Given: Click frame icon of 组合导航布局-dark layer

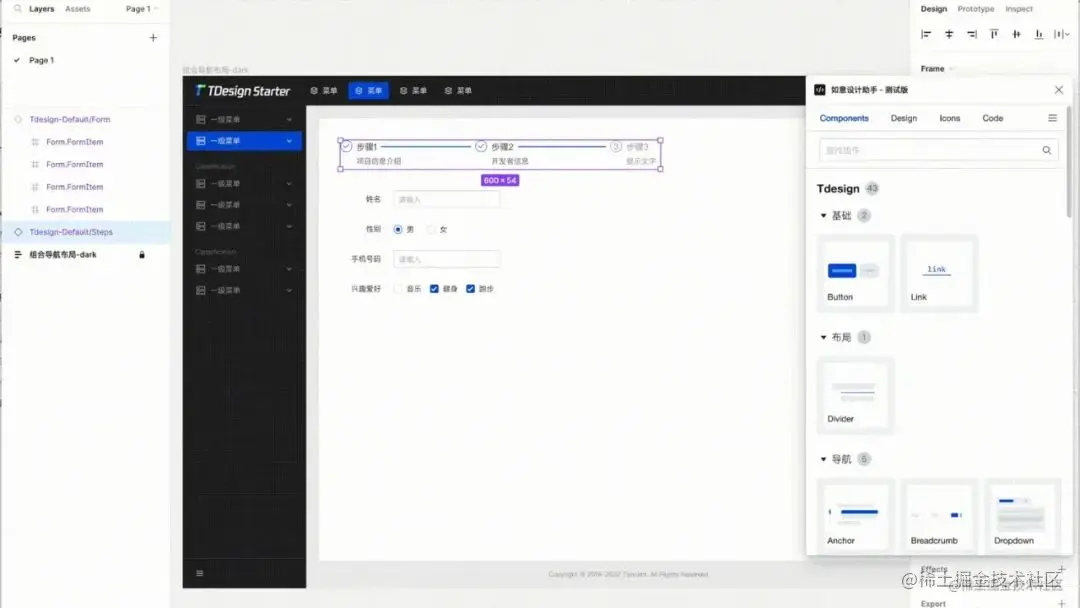Looking at the screenshot, I should 19,255.
